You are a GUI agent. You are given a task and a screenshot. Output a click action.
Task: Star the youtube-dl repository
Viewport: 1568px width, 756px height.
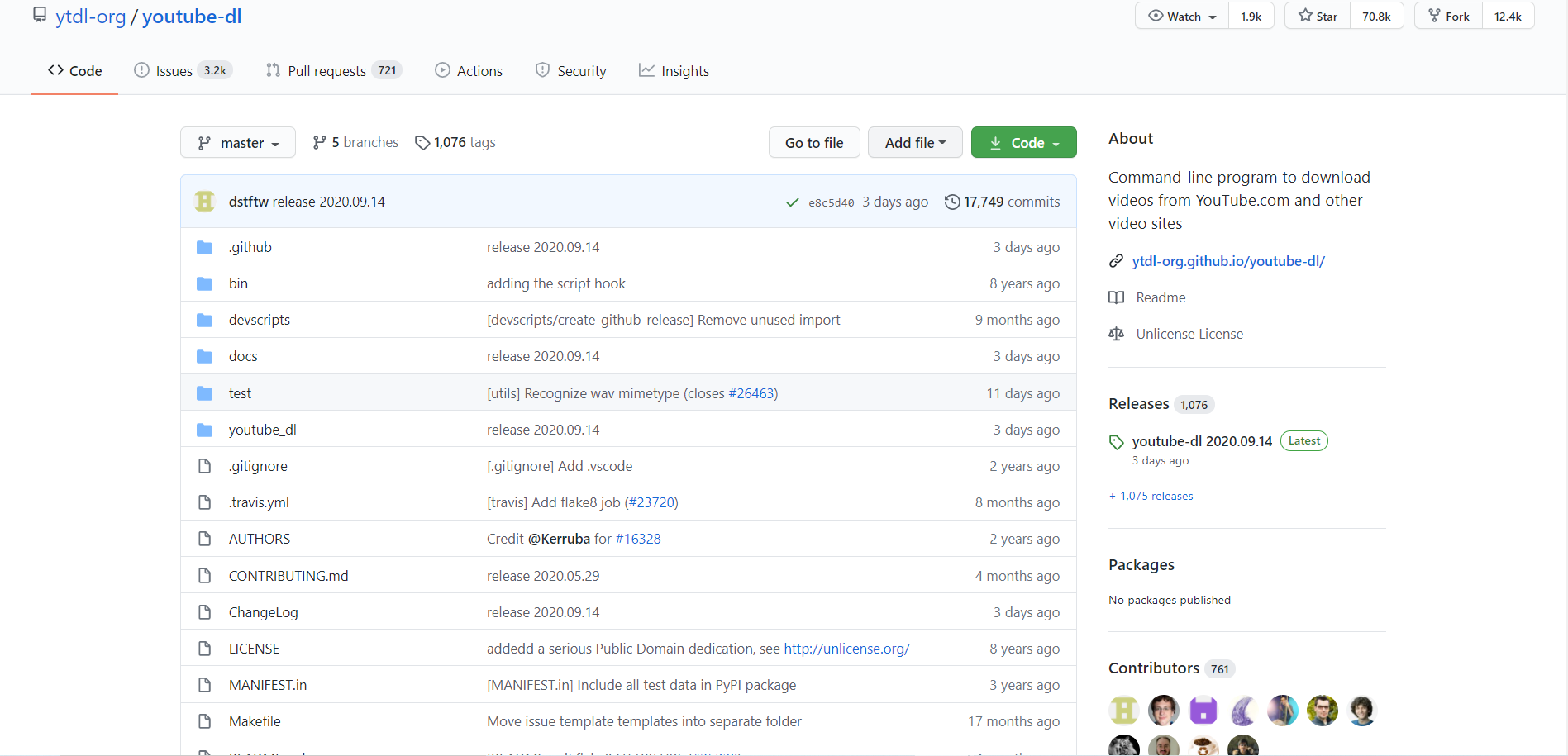(x=1318, y=16)
